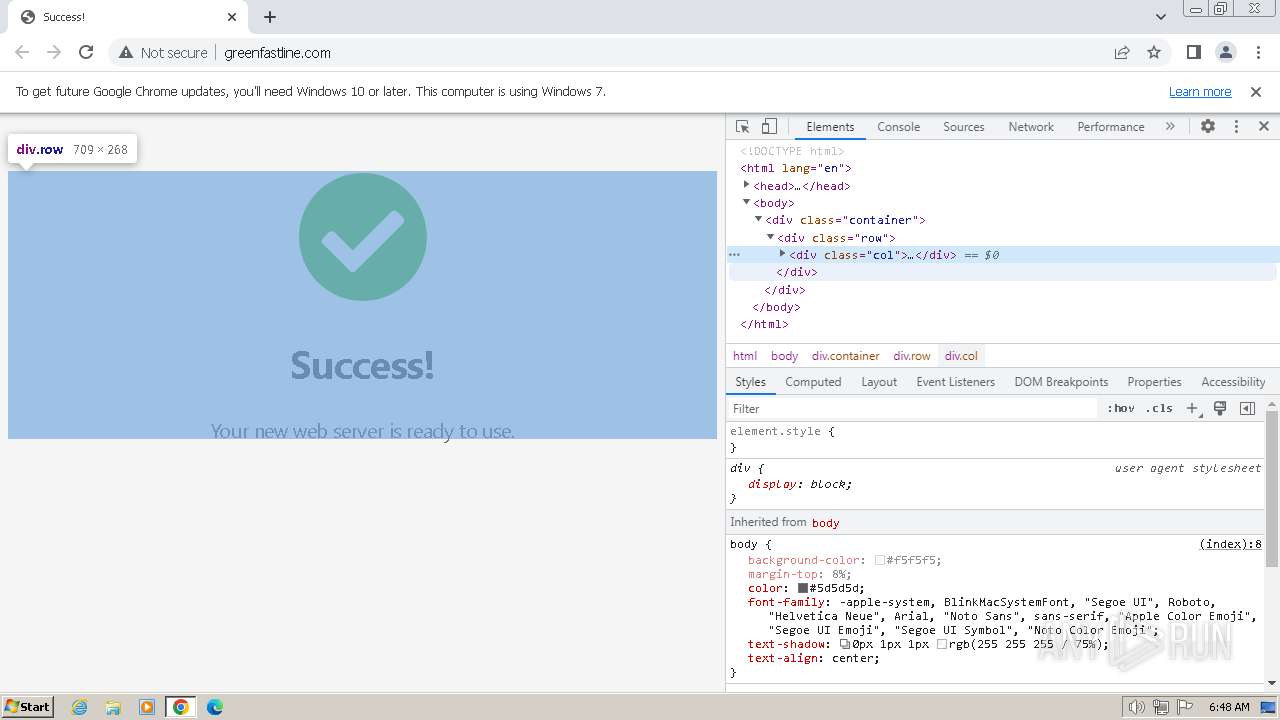Select the div.col breadcrumb

(961, 356)
